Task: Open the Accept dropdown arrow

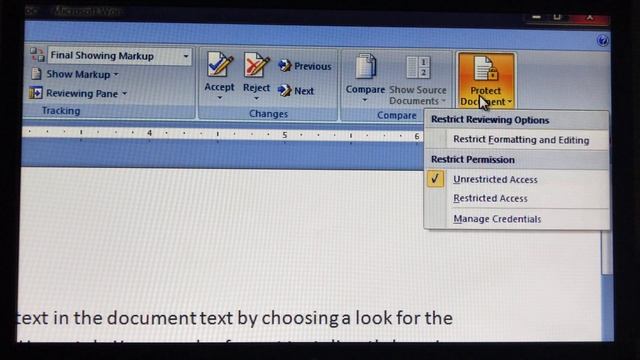Action: 220,98
